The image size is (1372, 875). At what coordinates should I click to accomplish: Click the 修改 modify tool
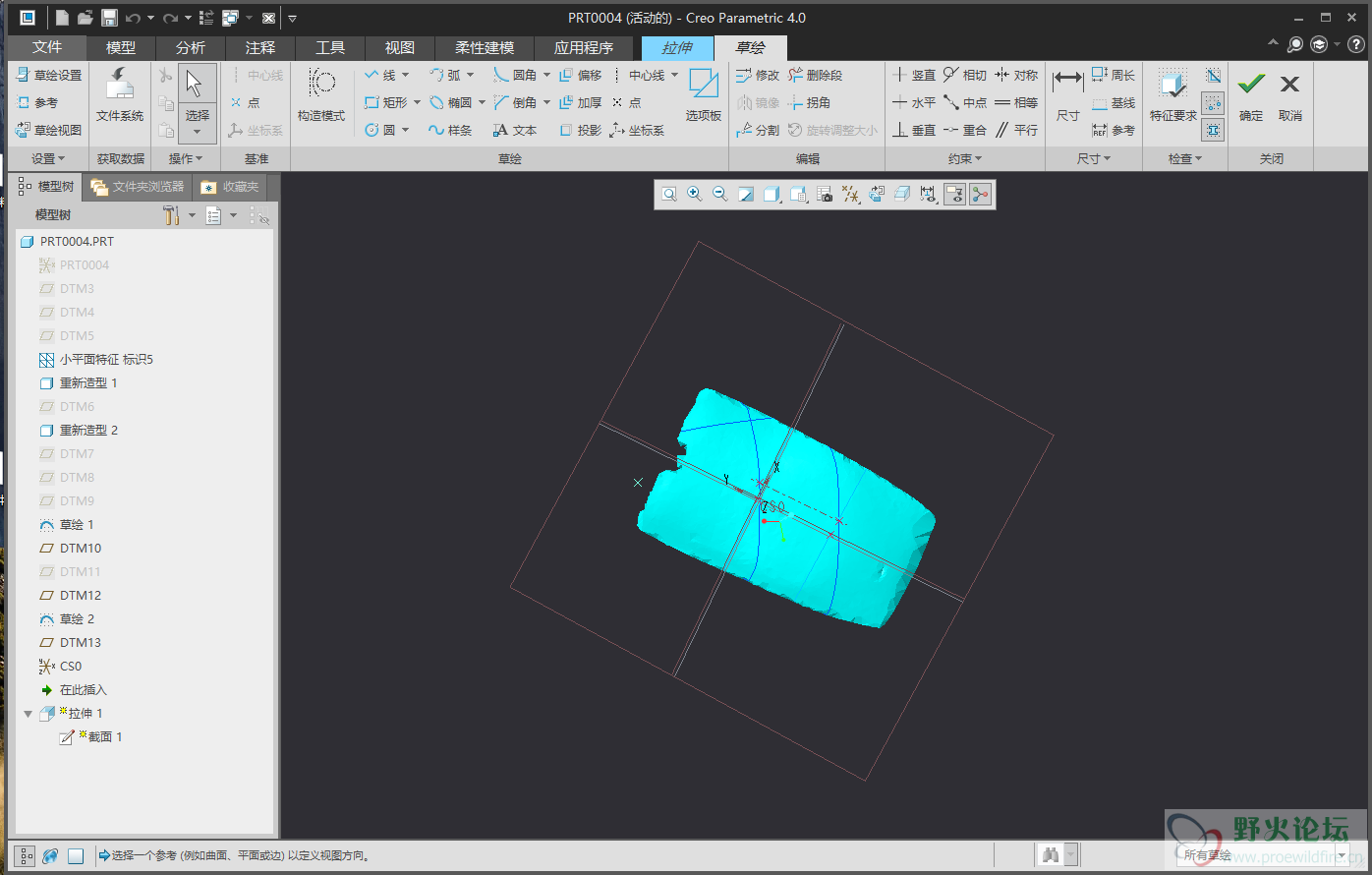tap(758, 75)
